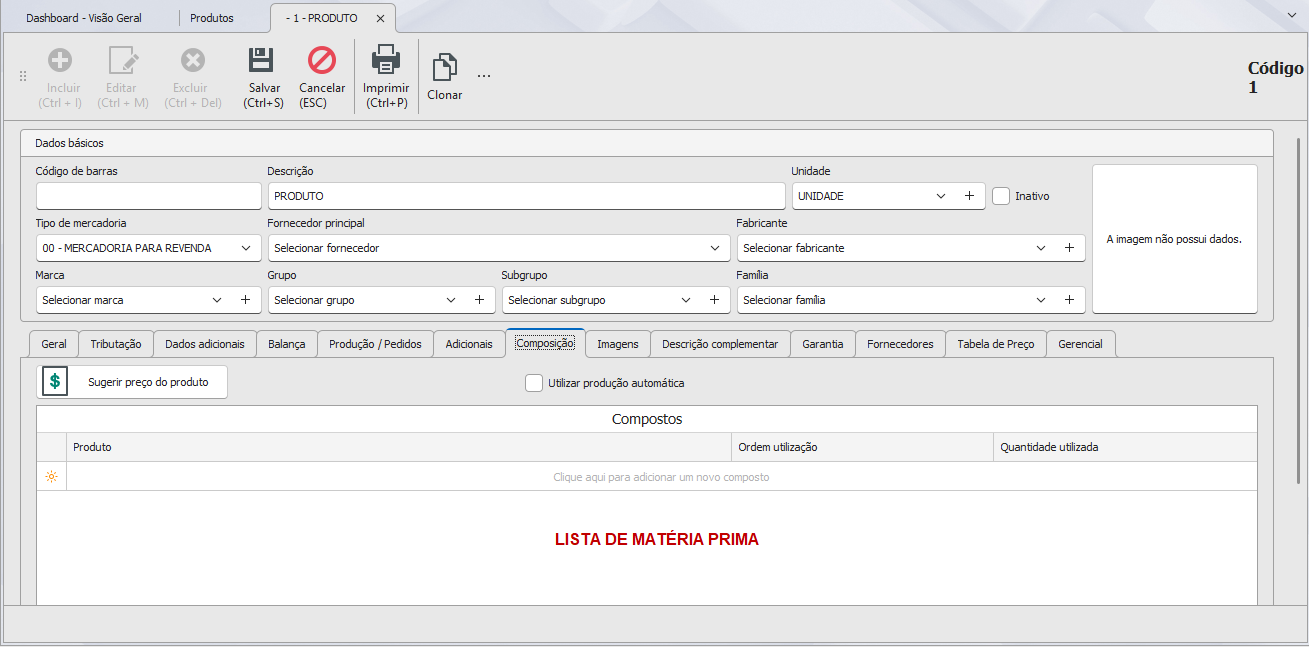Viewport: 1309px width, 647px height.
Task: Open the tab list chevron at top right
Action: pyautogui.click(x=1292, y=18)
